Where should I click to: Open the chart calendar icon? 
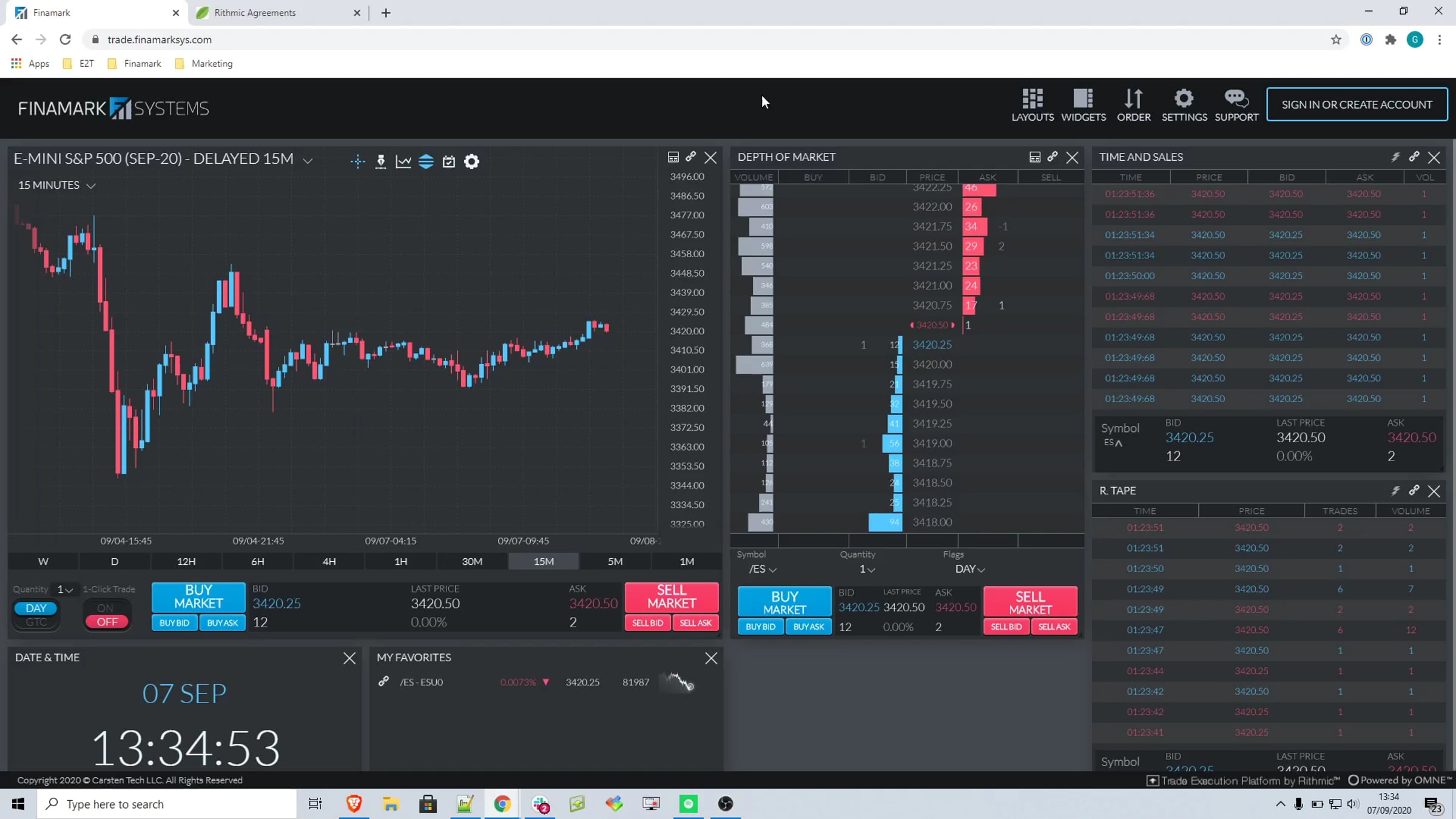pos(449,161)
